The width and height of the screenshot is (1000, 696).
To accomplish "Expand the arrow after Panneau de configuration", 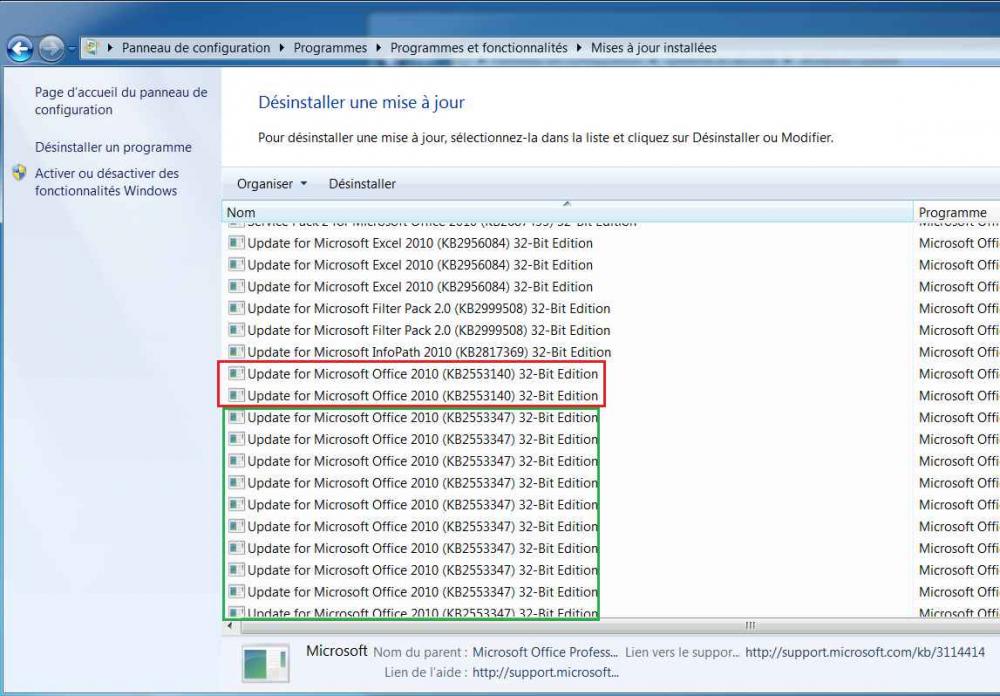I will [282, 48].
